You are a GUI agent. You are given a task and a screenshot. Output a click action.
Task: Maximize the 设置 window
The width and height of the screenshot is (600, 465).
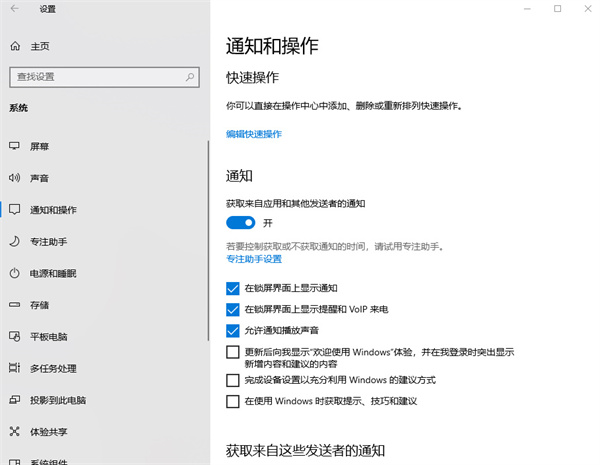tap(558, 8)
